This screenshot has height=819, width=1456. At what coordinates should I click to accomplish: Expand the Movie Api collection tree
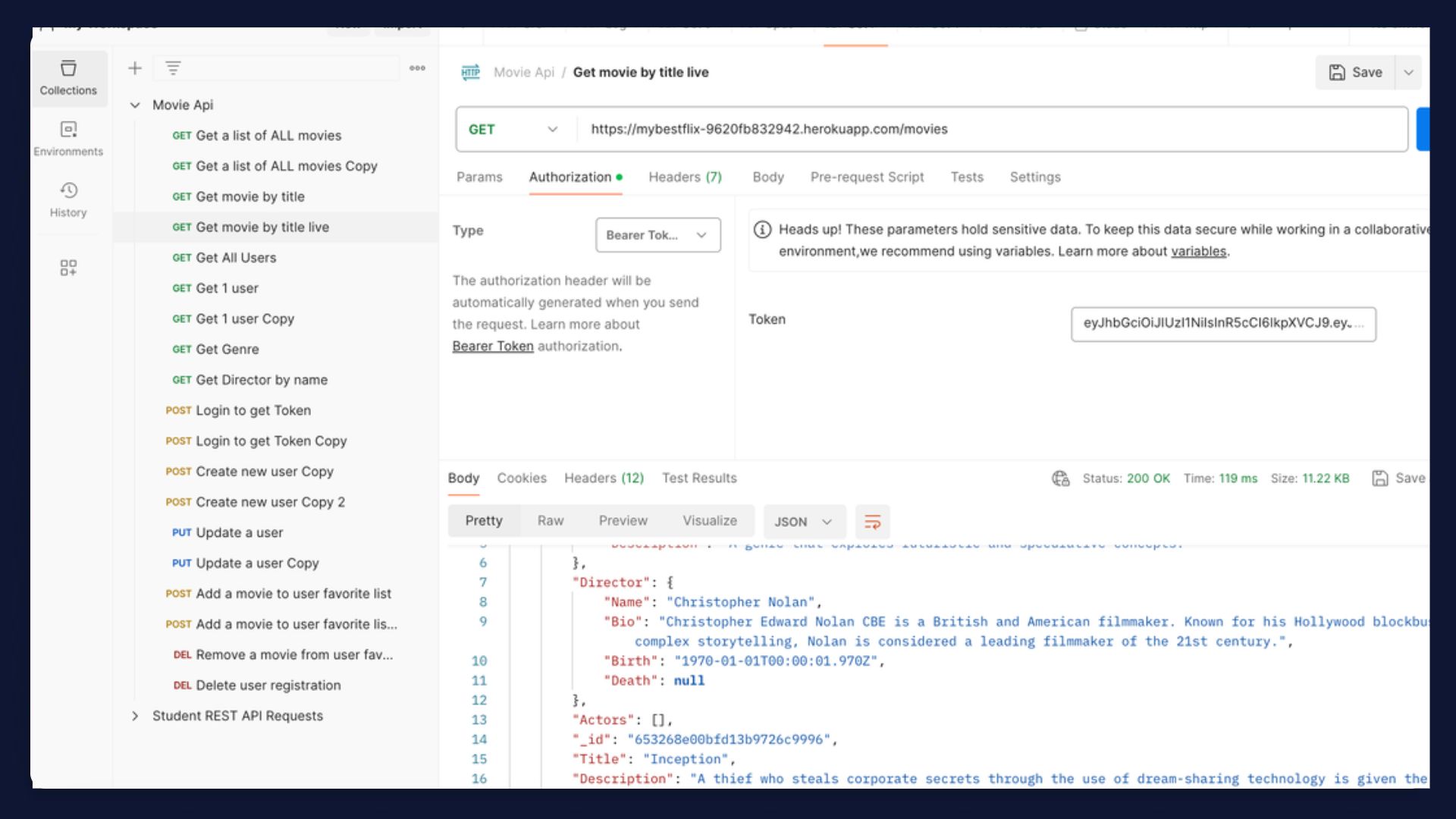(x=134, y=104)
